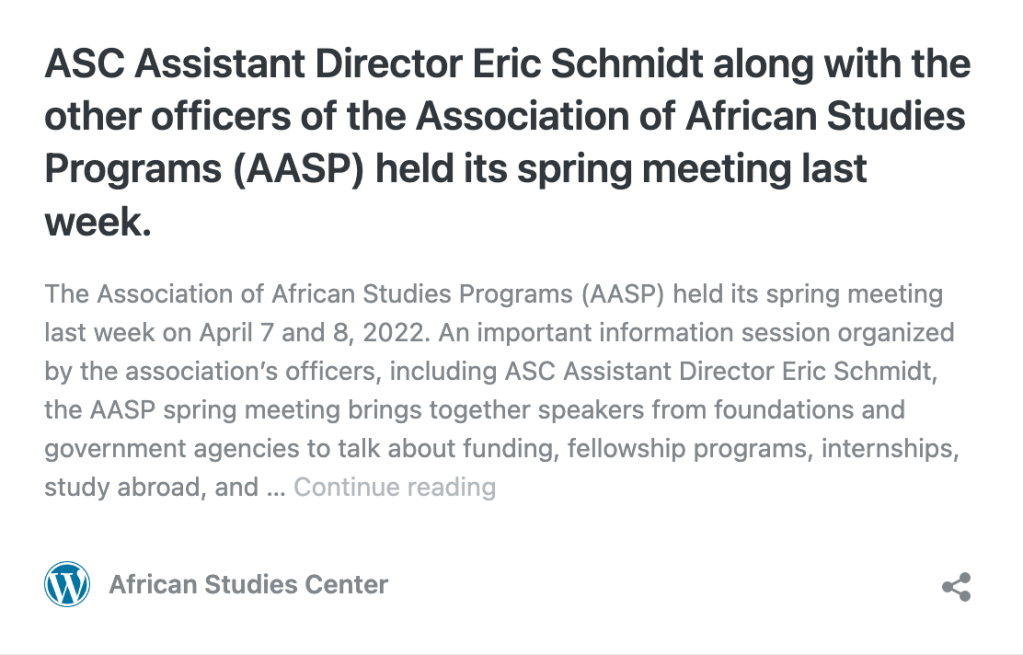Follow "Continue reading" after the ellipsis
Viewport: 1023px width, 655px height.
coord(394,487)
